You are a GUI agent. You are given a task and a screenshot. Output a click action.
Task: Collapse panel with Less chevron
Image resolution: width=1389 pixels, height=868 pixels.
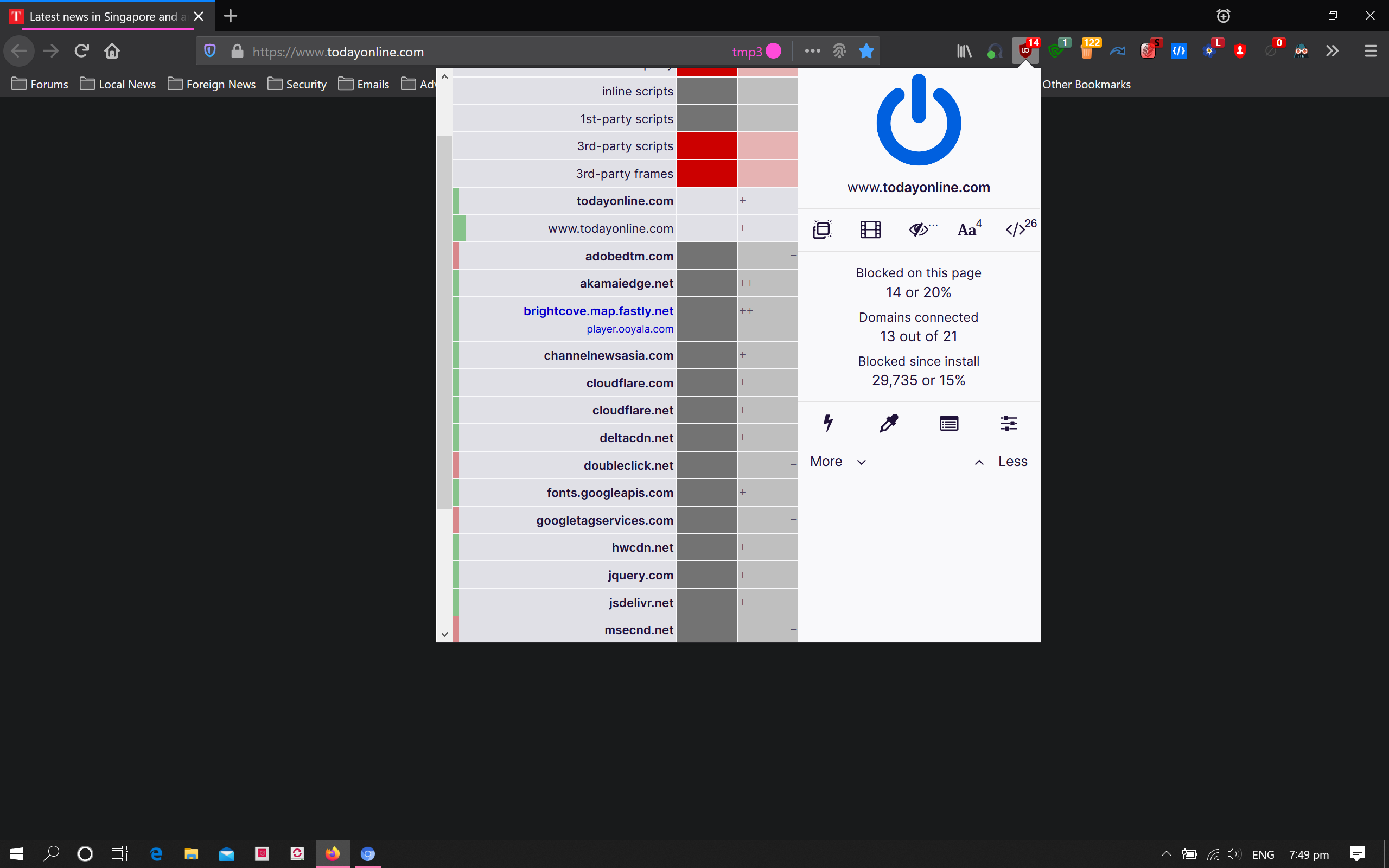coord(1001,462)
